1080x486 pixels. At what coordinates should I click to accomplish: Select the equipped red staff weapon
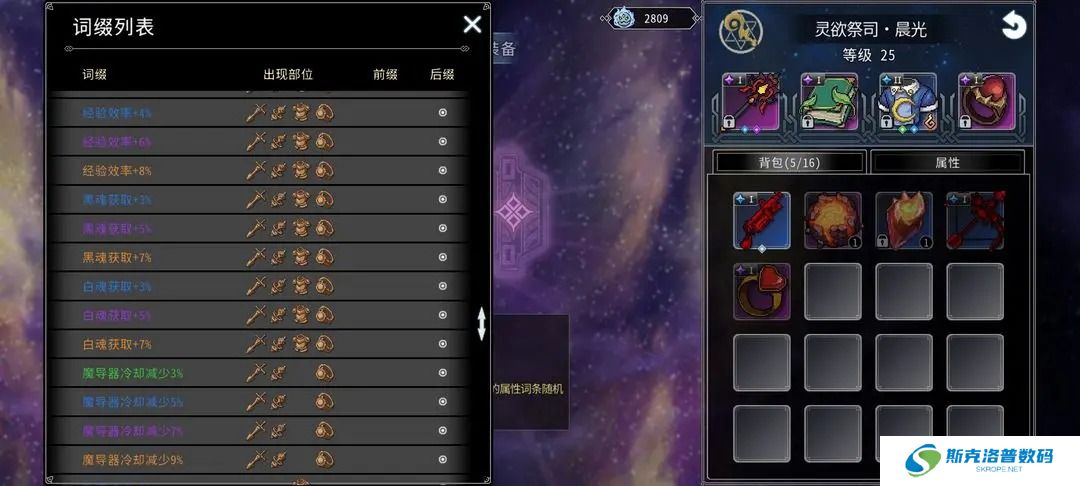(751, 102)
